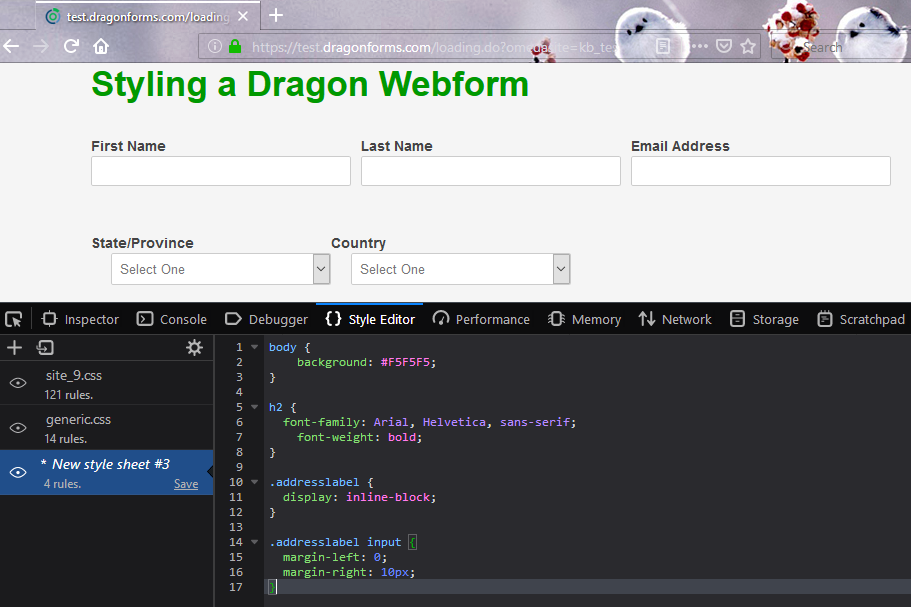Open the Network tab in devtools
This screenshot has height=607, width=911.
pos(675,319)
